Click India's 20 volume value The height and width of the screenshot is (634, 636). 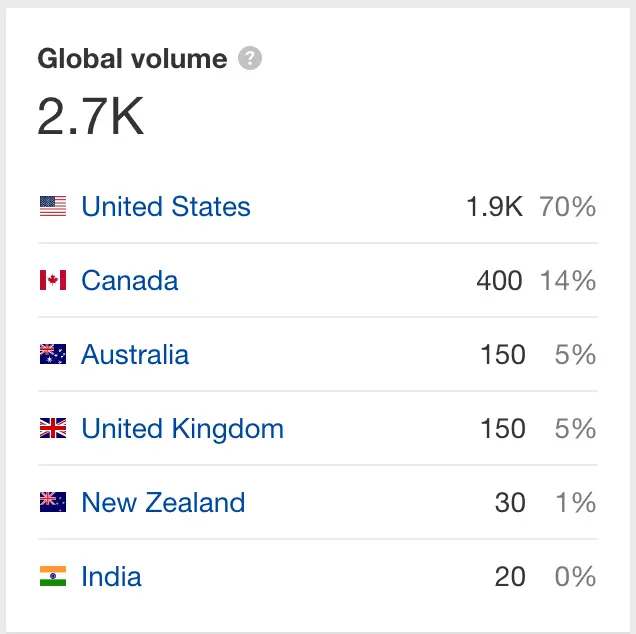(x=510, y=577)
